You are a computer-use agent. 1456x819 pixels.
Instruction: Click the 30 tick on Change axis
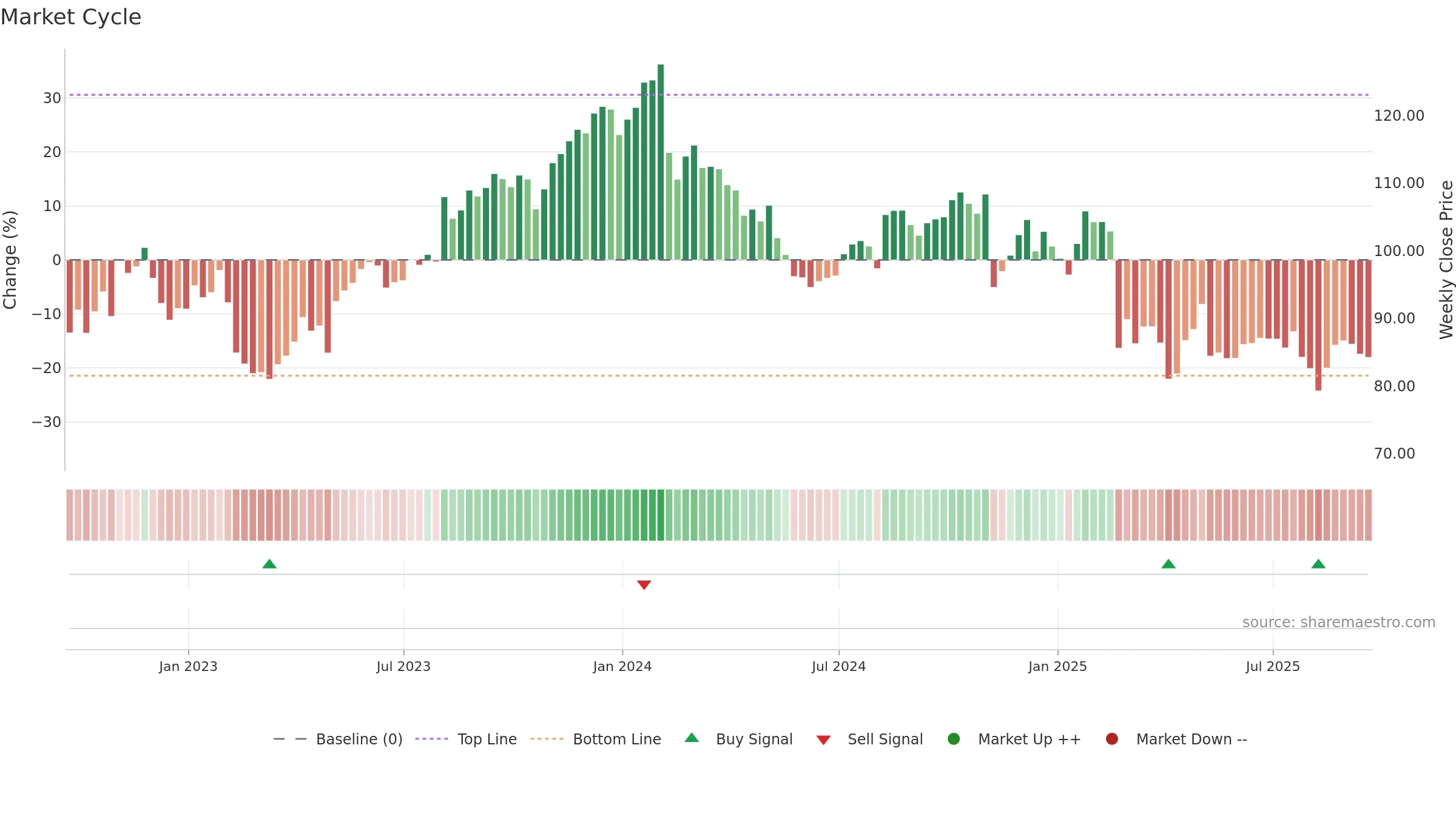point(52,98)
